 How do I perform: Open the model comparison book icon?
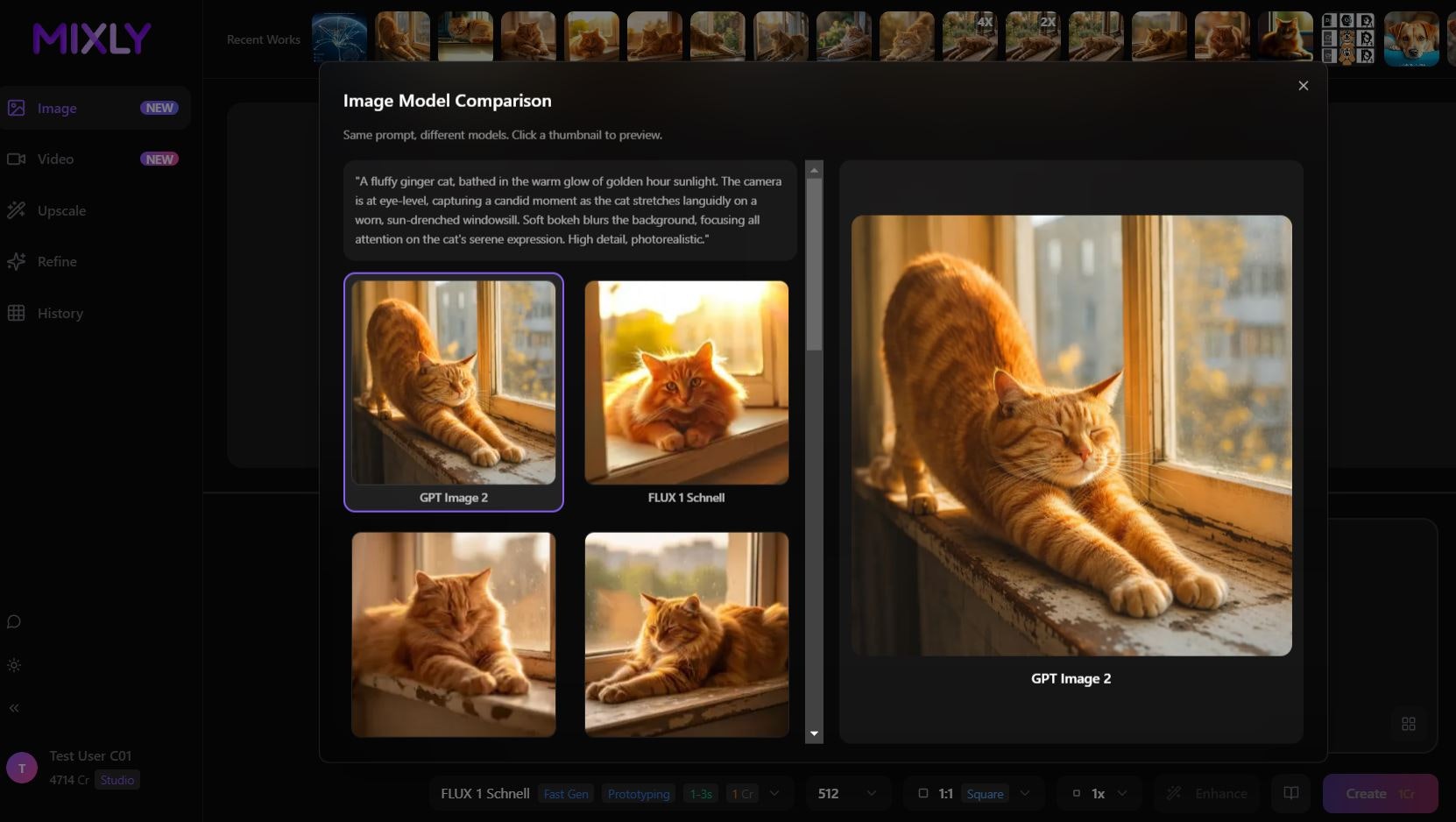click(x=1290, y=793)
